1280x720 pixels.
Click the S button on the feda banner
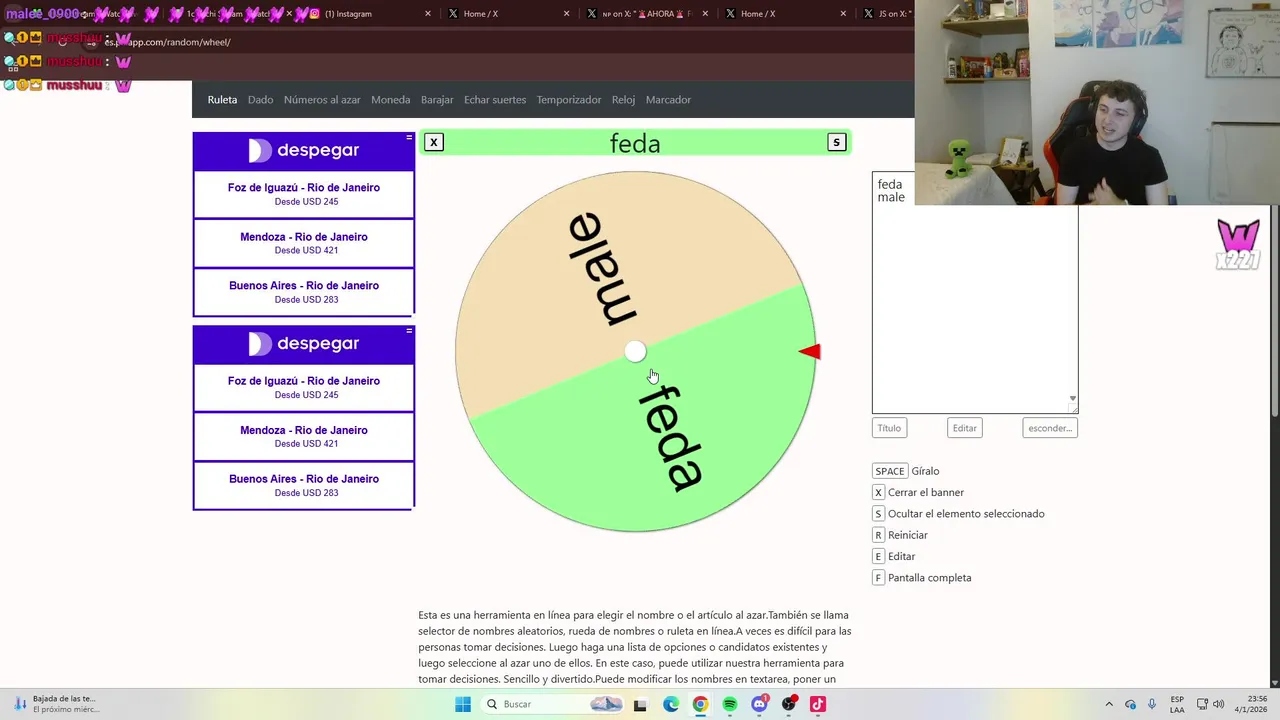(x=837, y=142)
